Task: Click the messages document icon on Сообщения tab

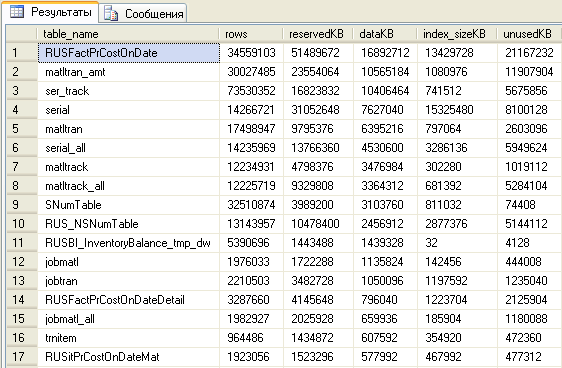Action: click(111, 14)
